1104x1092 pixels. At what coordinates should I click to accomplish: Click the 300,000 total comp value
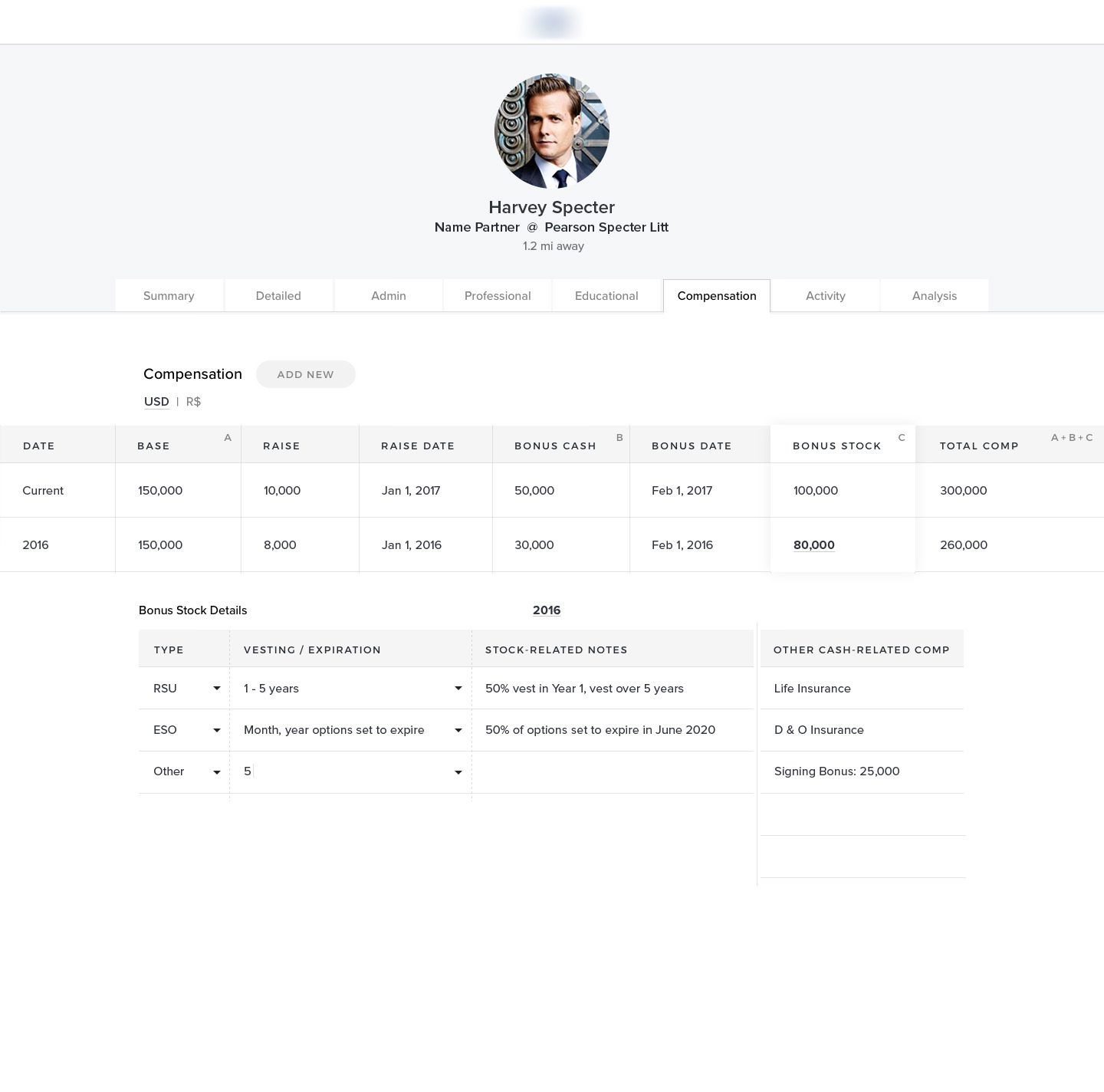(964, 491)
